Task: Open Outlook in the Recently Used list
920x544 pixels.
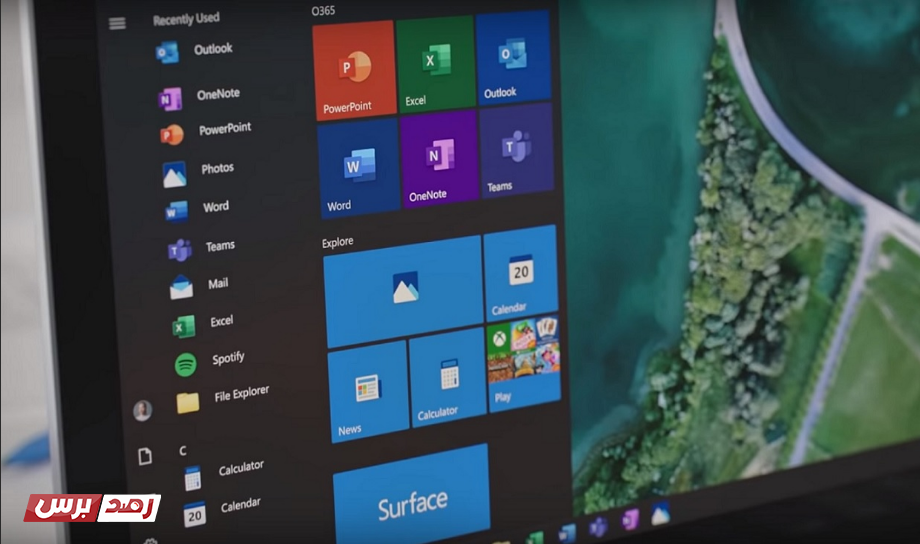Action: [x=194, y=51]
